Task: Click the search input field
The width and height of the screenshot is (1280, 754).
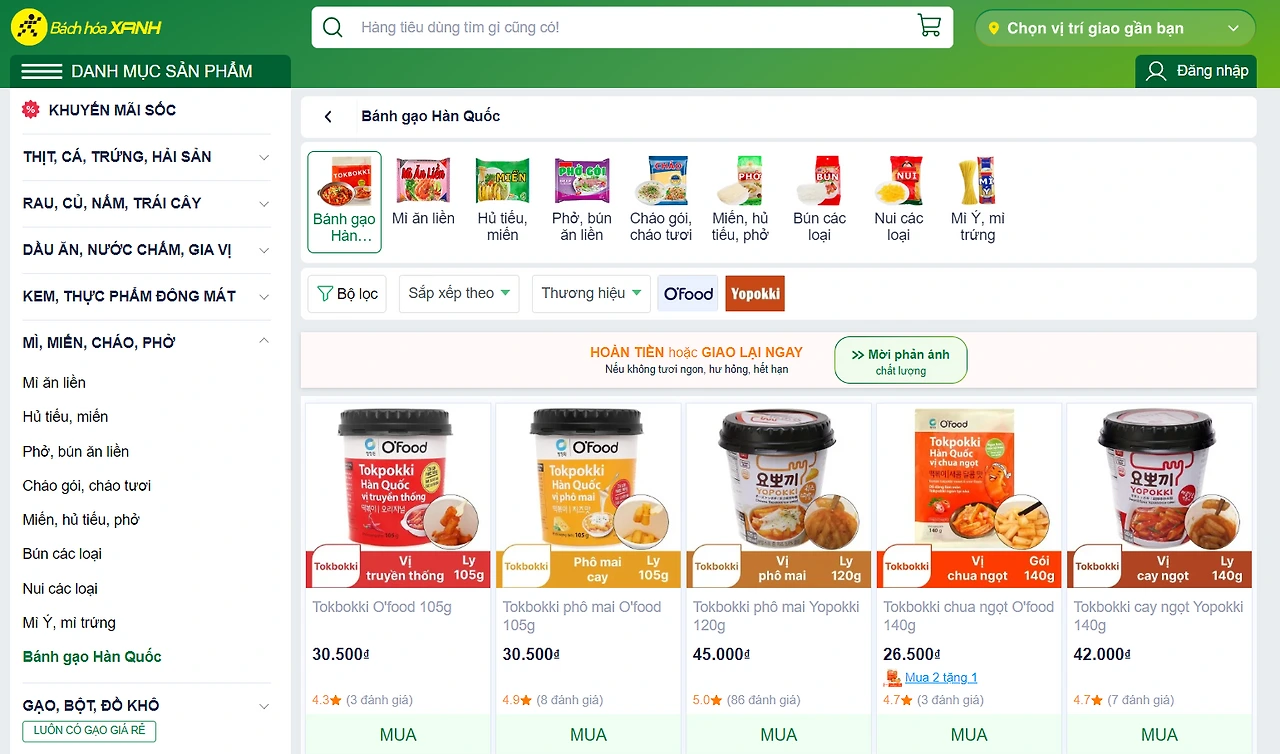Action: [632, 27]
